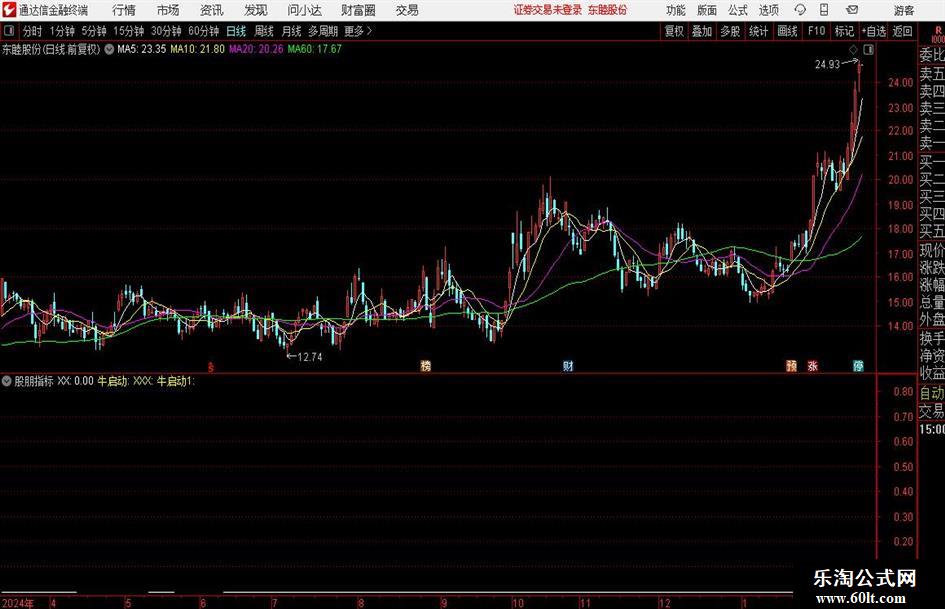
Task: Open the 公式 menu
Action: [x=738, y=10]
